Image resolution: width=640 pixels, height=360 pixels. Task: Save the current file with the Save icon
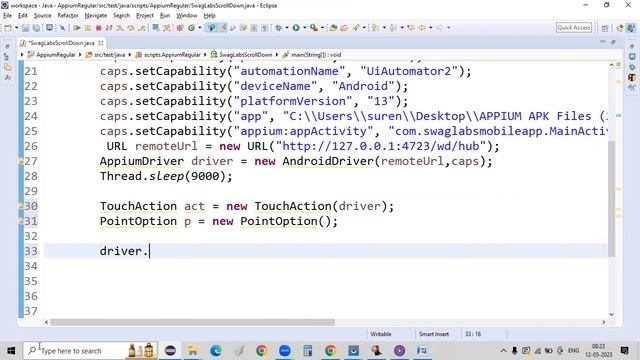(x=25, y=28)
